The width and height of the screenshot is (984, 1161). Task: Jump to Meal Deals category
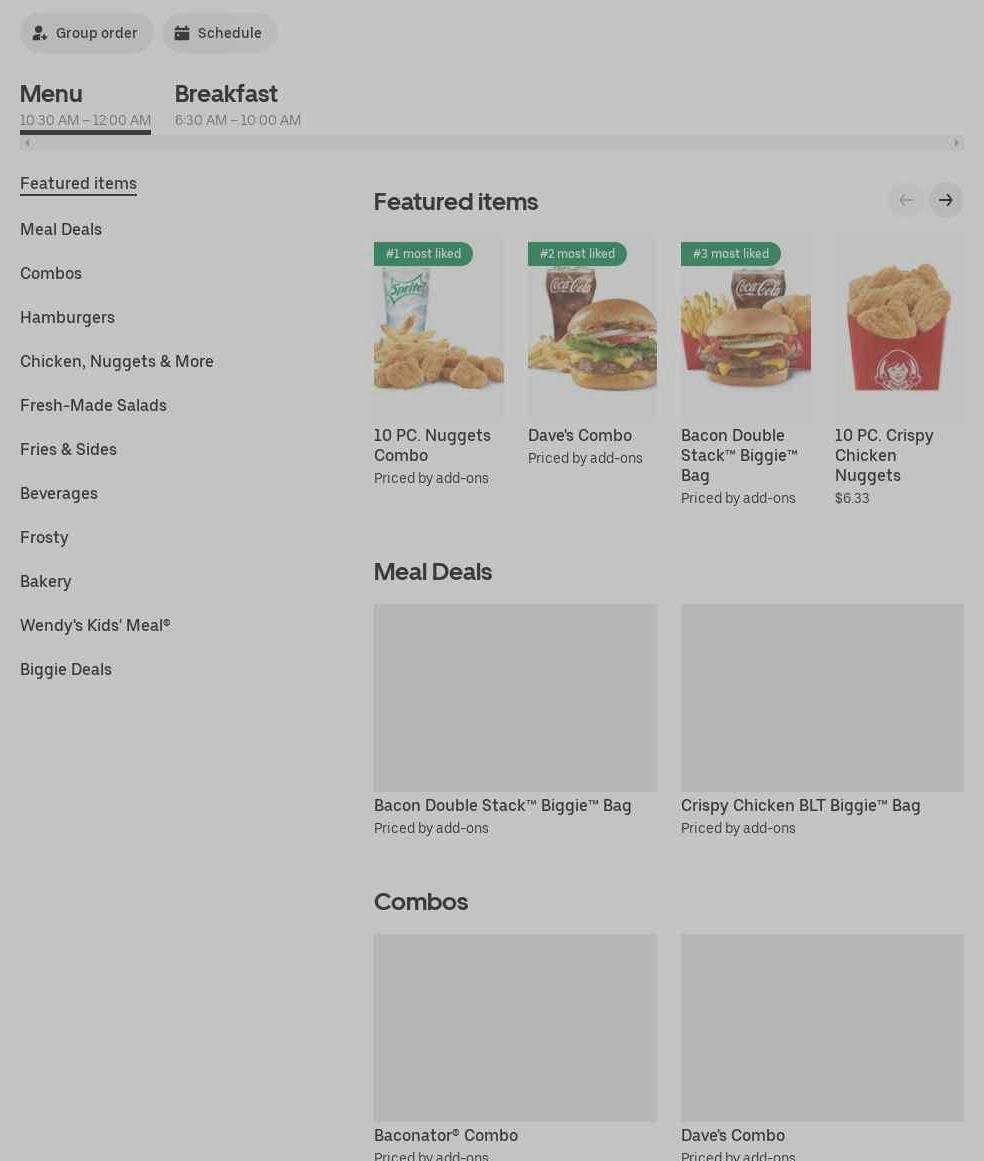pyautogui.click(x=61, y=230)
